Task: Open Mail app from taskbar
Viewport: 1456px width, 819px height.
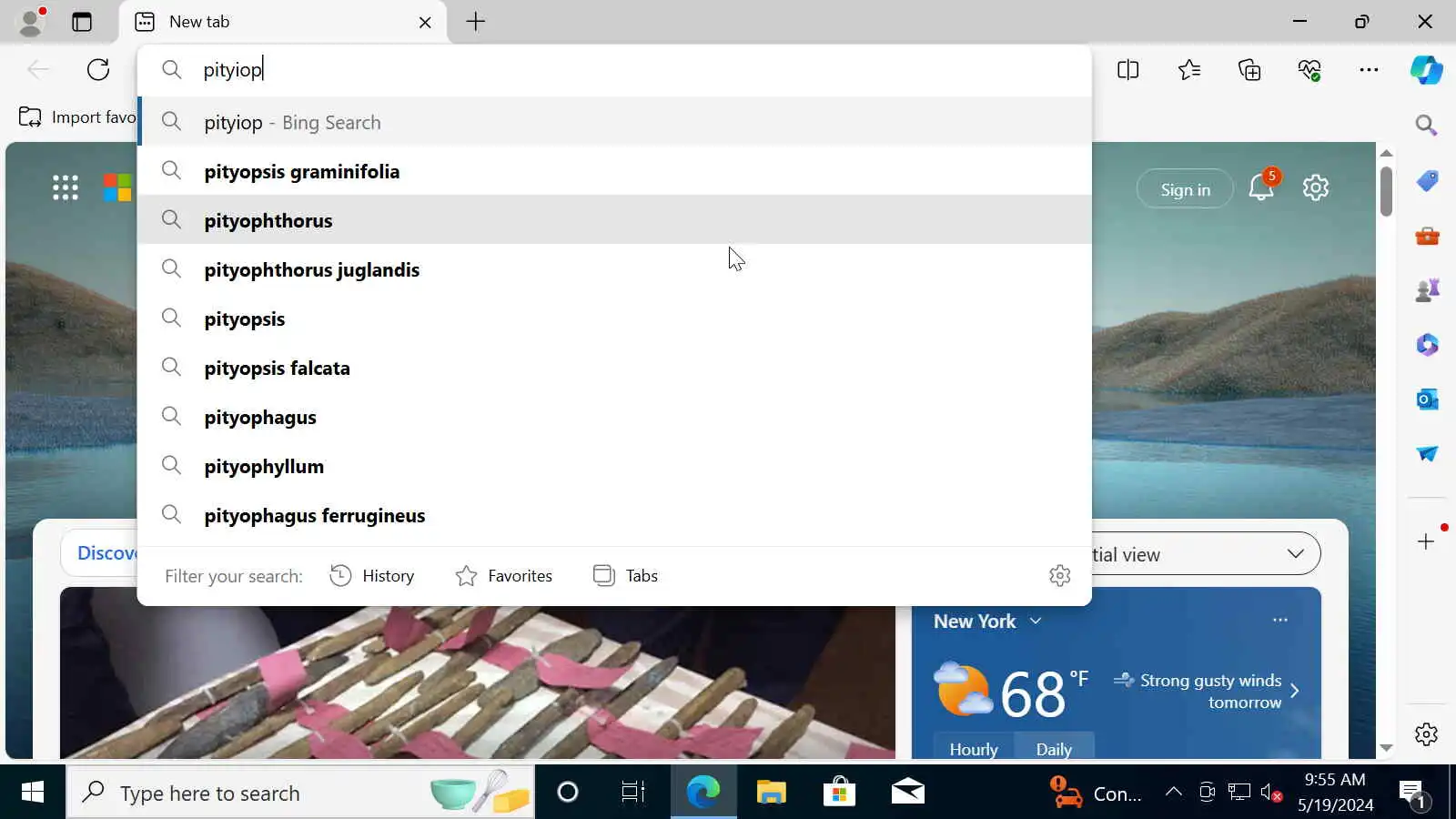Action: [x=907, y=793]
